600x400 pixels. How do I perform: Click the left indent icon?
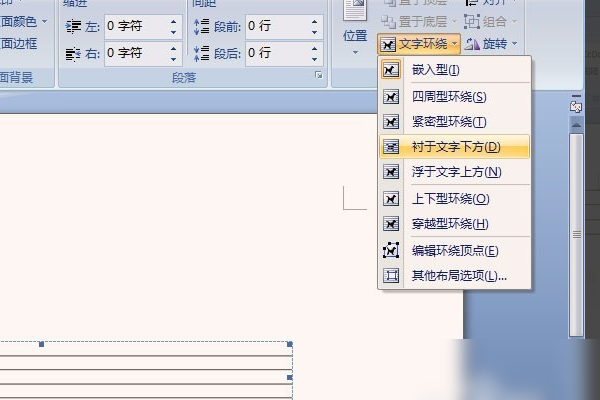pos(73,26)
